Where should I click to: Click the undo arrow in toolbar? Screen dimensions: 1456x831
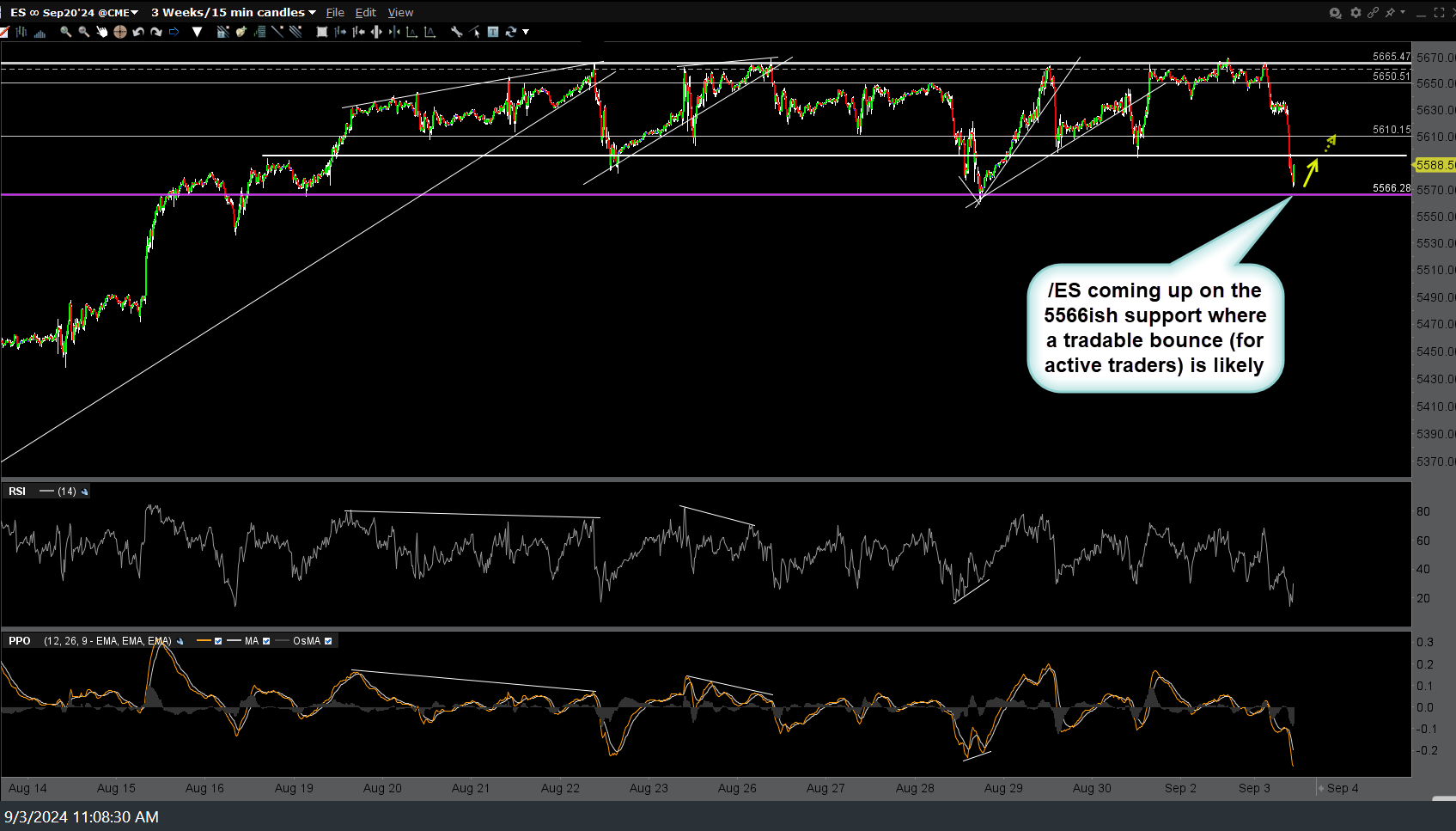[x=138, y=32]
